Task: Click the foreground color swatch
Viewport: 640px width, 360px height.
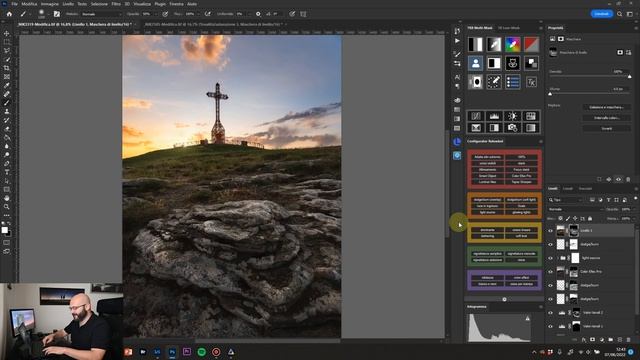Action: pyautogui.click(x=5, y=230)
